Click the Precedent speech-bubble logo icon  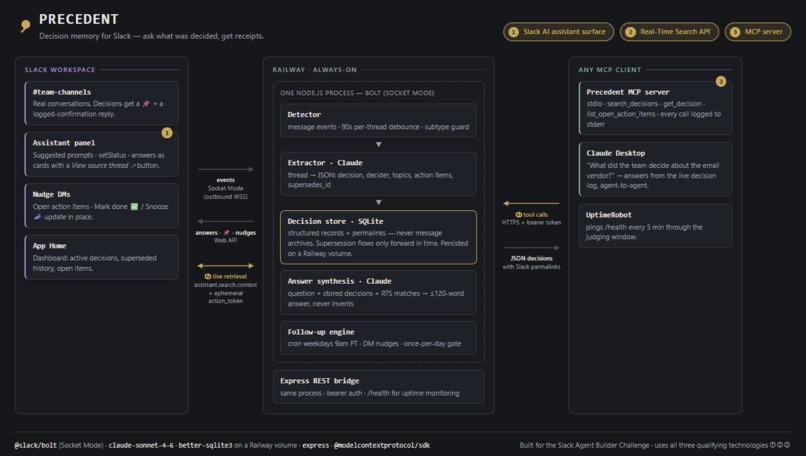tap(25, 26)
